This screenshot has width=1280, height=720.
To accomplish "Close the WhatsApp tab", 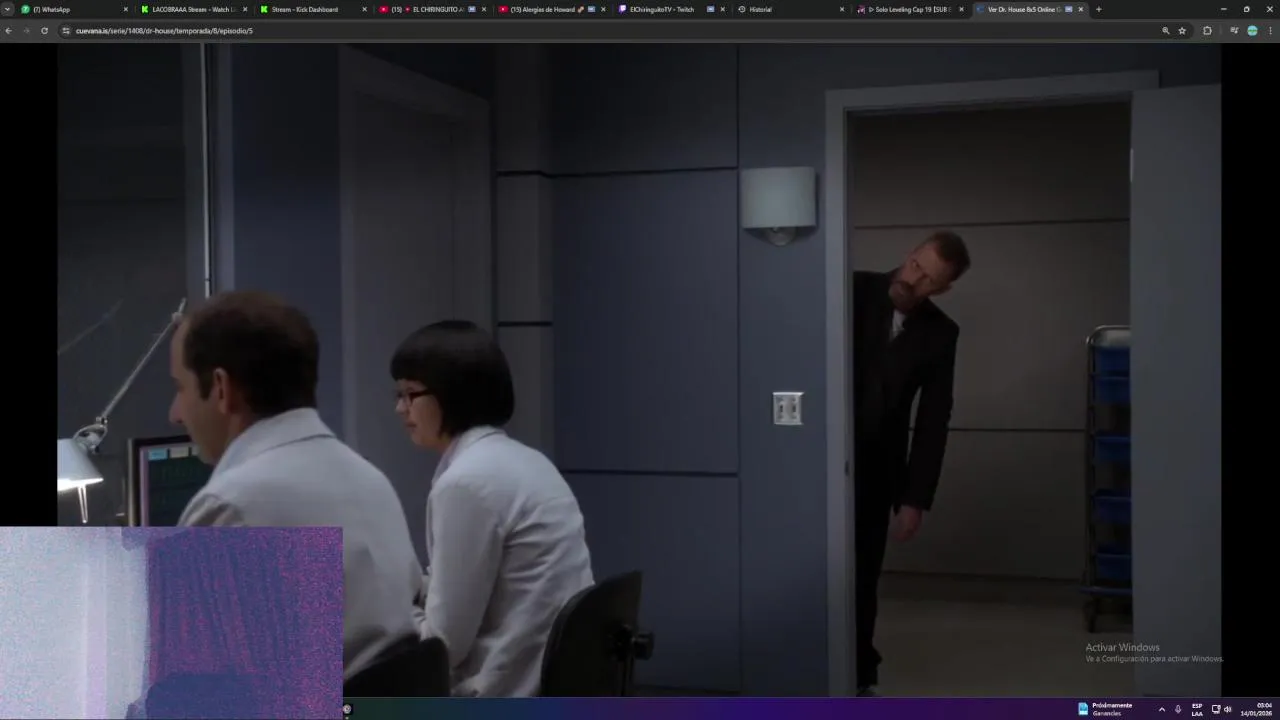I will tap(126, 9).
